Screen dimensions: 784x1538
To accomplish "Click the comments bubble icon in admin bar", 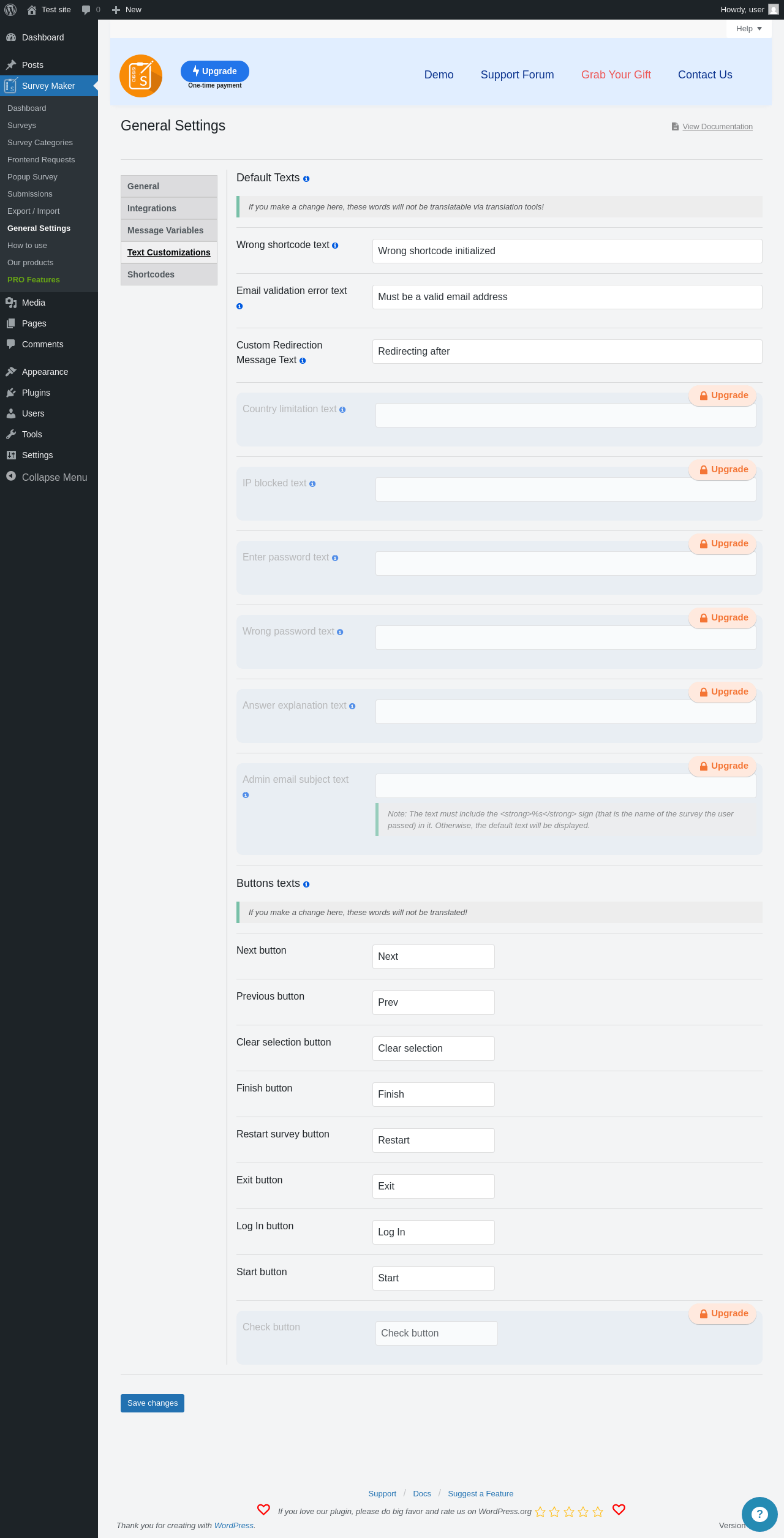I will [x=86, y=10].
